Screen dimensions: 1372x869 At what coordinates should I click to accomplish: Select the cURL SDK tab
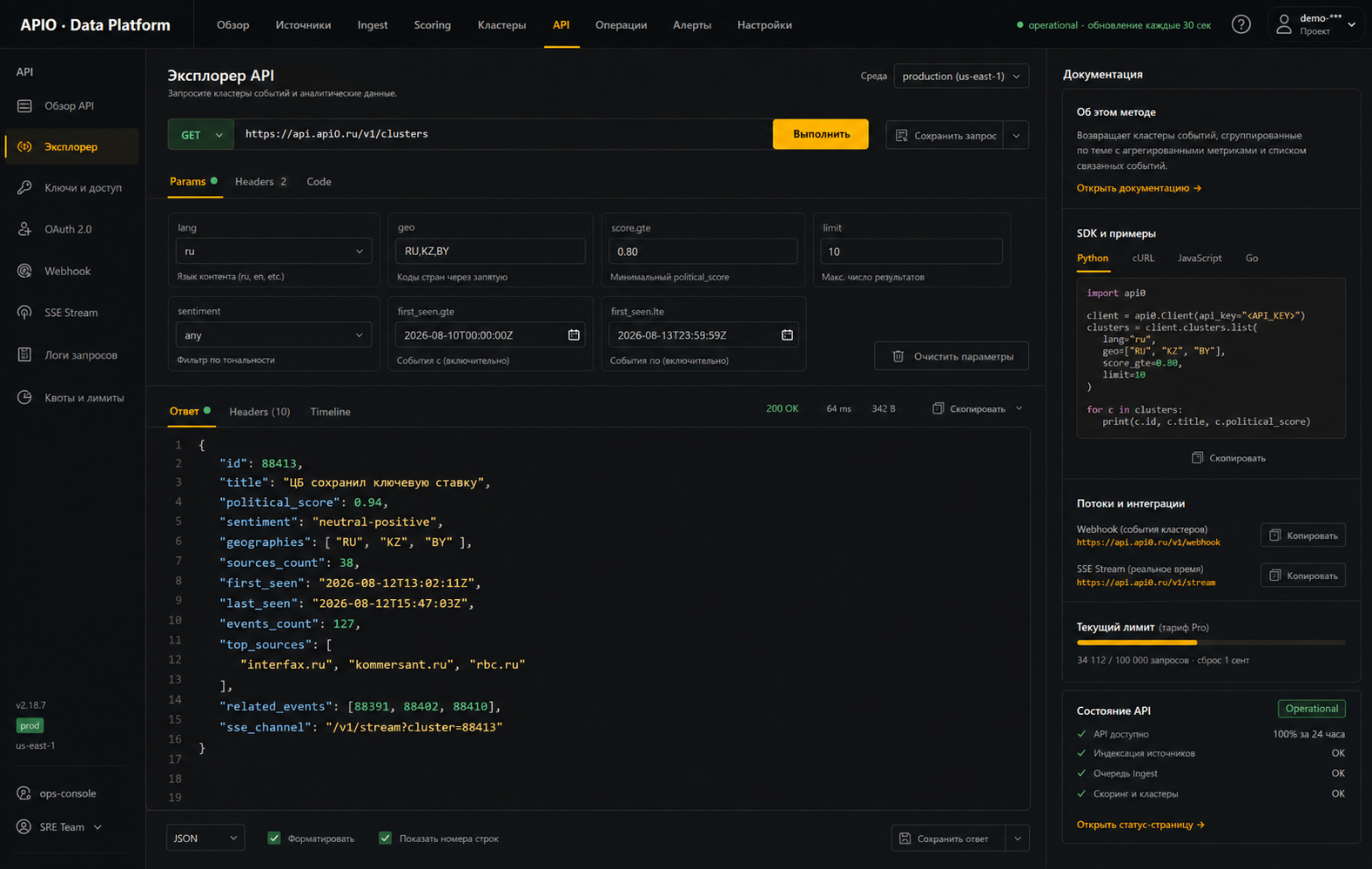pyautogui.click(x=1143, y=259)
